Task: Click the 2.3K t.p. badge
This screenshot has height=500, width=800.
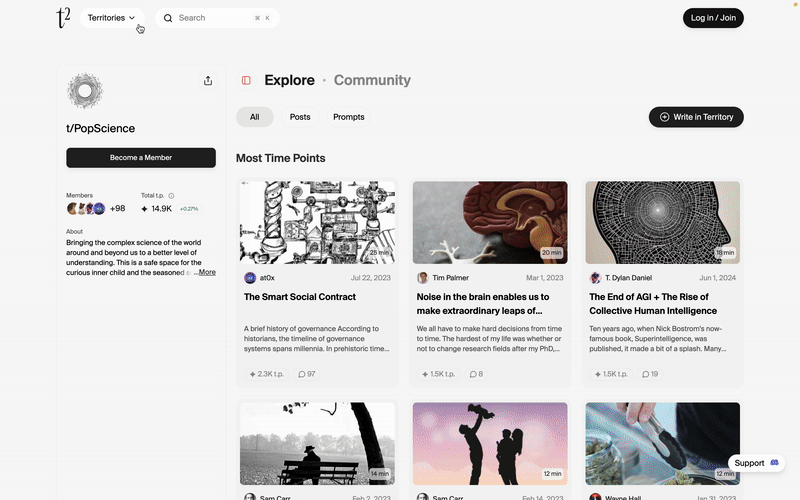Action: 266,374
